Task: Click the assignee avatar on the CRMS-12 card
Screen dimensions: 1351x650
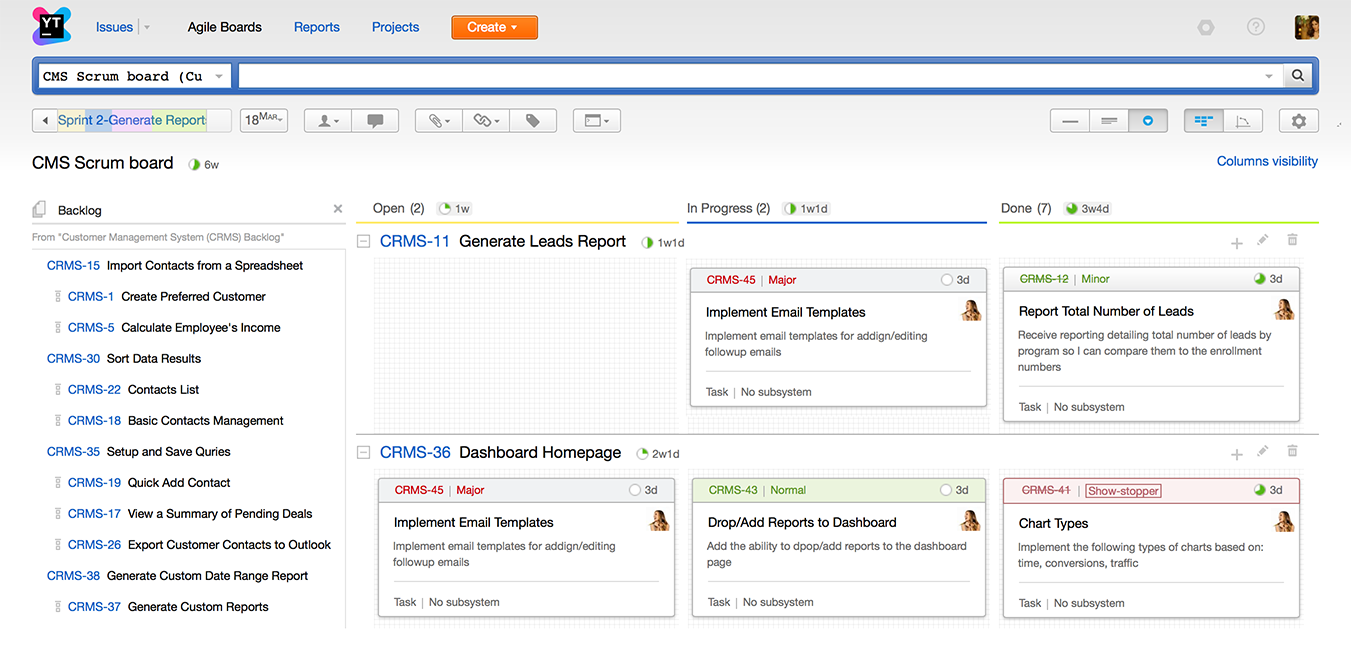Action: [x=1284, y=309]
